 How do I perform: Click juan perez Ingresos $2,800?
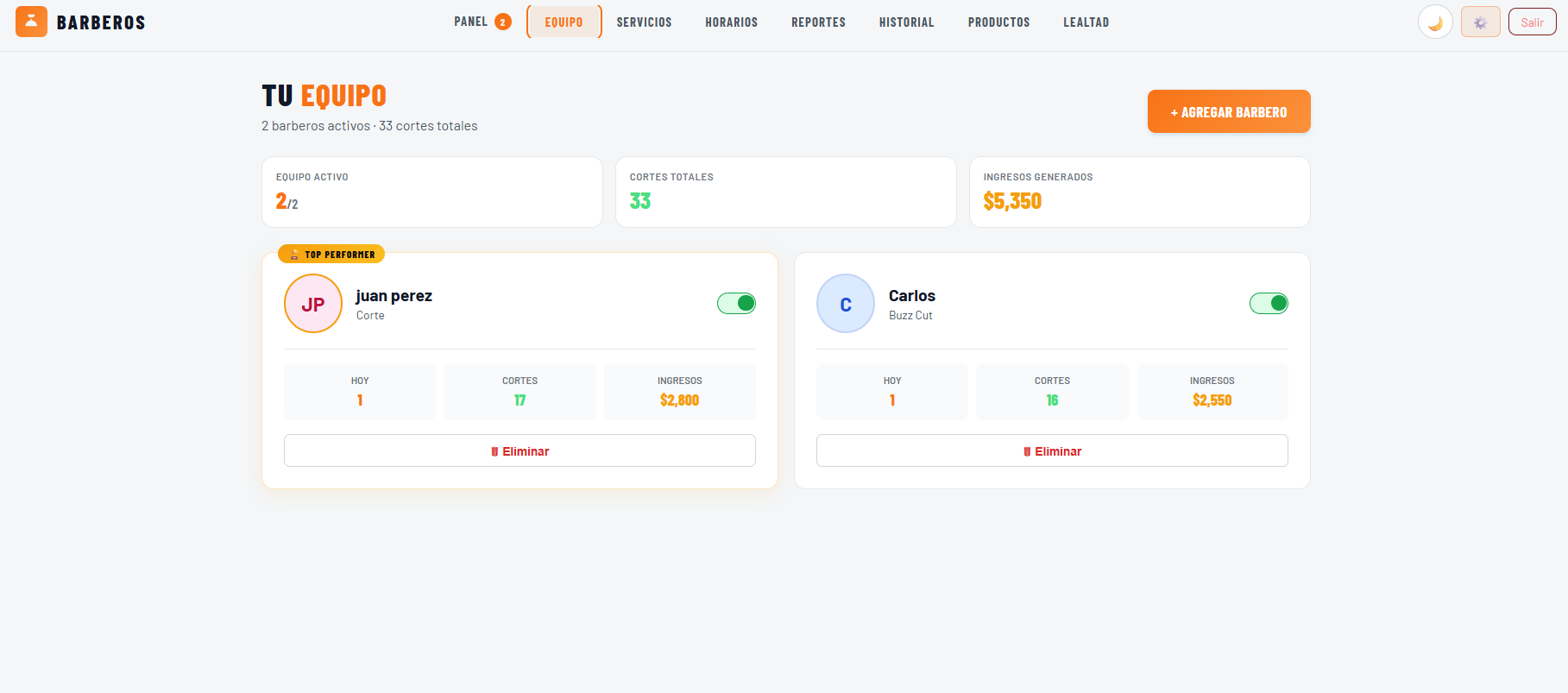pos(680,392)
